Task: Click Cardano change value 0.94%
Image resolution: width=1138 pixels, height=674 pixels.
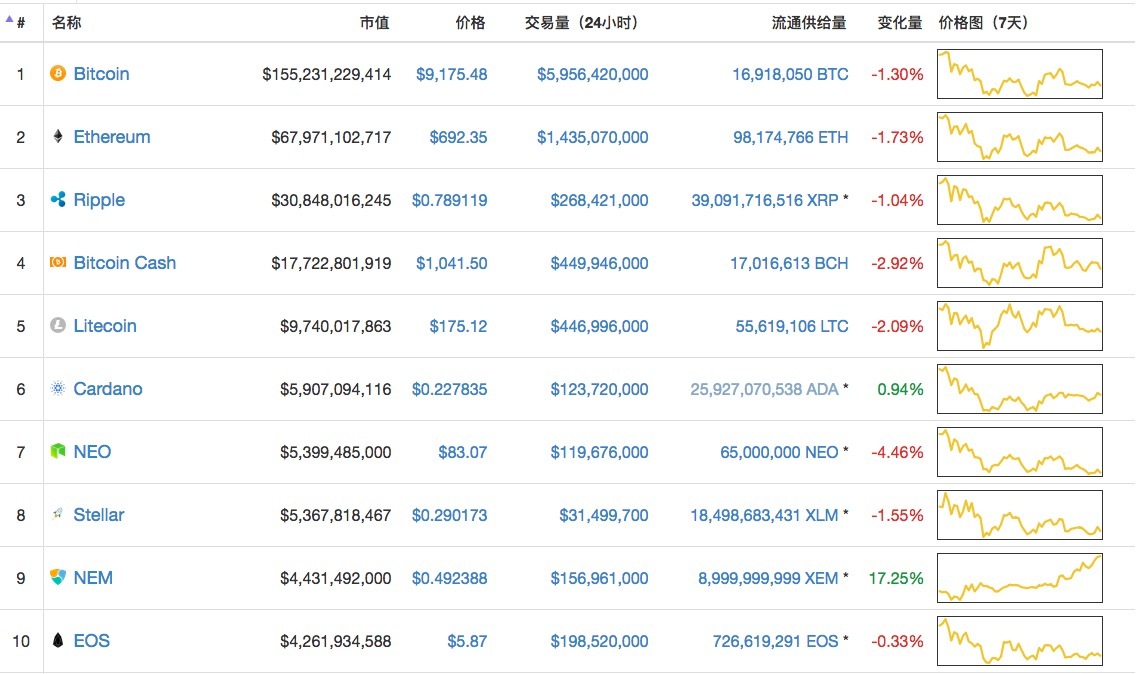Action: tap(900, 390)
